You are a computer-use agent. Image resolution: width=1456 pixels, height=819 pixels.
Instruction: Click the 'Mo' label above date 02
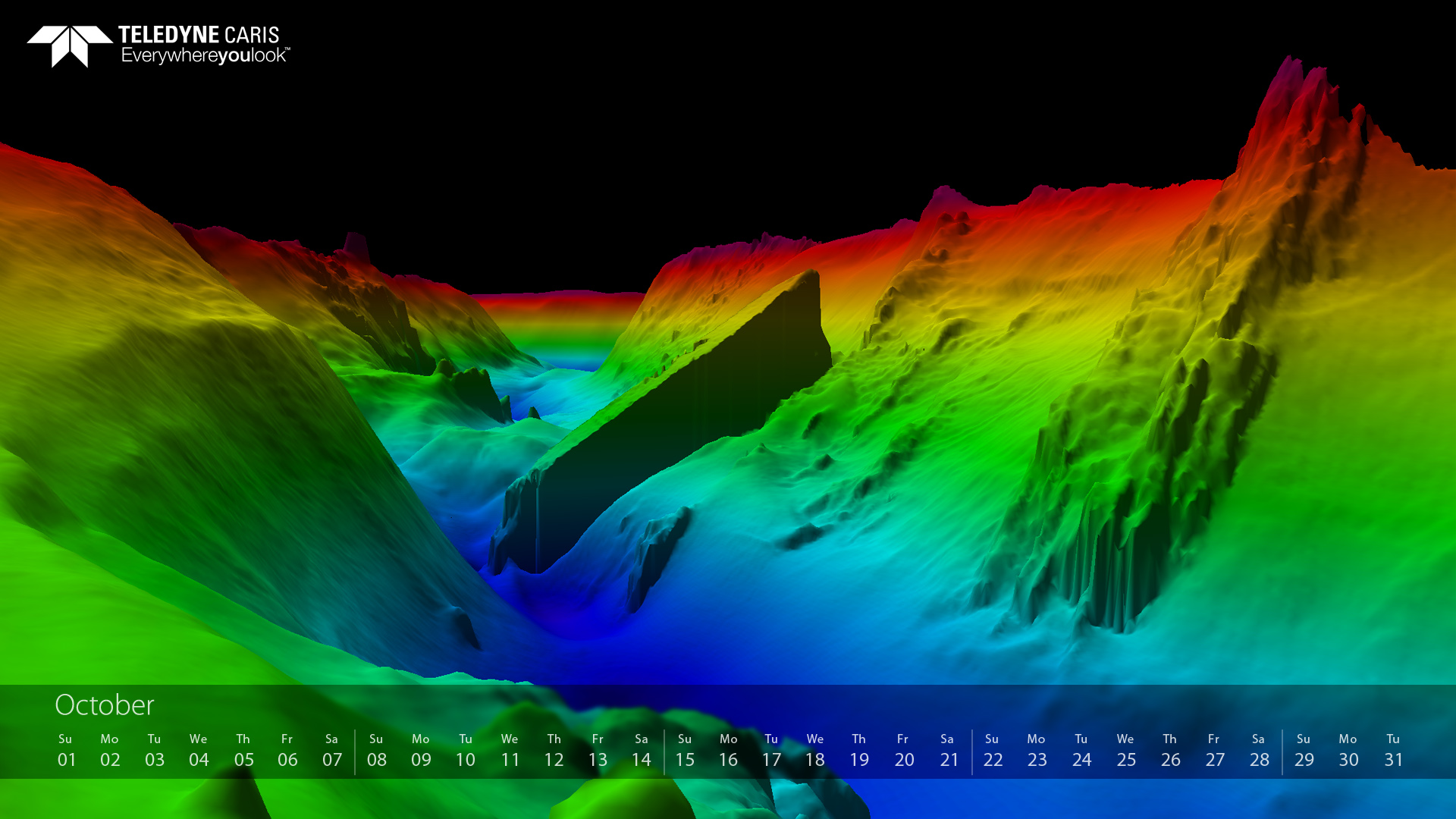tap(109, 739)
